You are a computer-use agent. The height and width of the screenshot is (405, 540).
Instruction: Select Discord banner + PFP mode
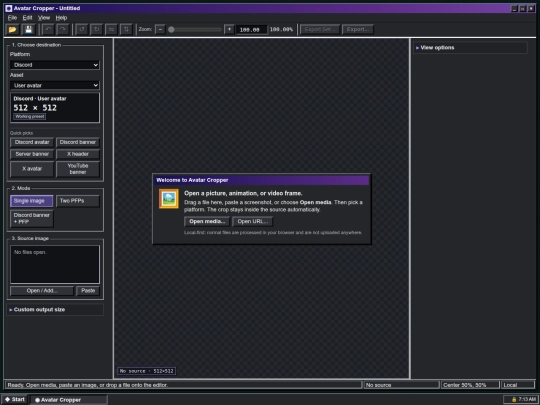(32, 218)
